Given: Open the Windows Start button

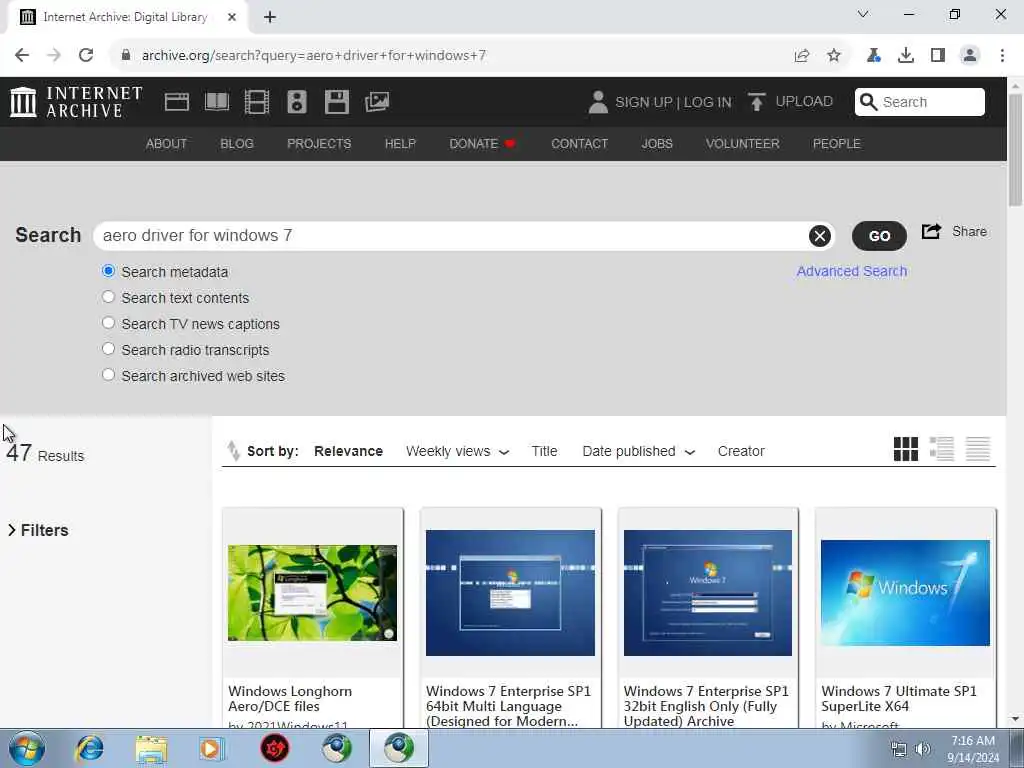Looking at the screenshot, I should click(x=26, y=748).
